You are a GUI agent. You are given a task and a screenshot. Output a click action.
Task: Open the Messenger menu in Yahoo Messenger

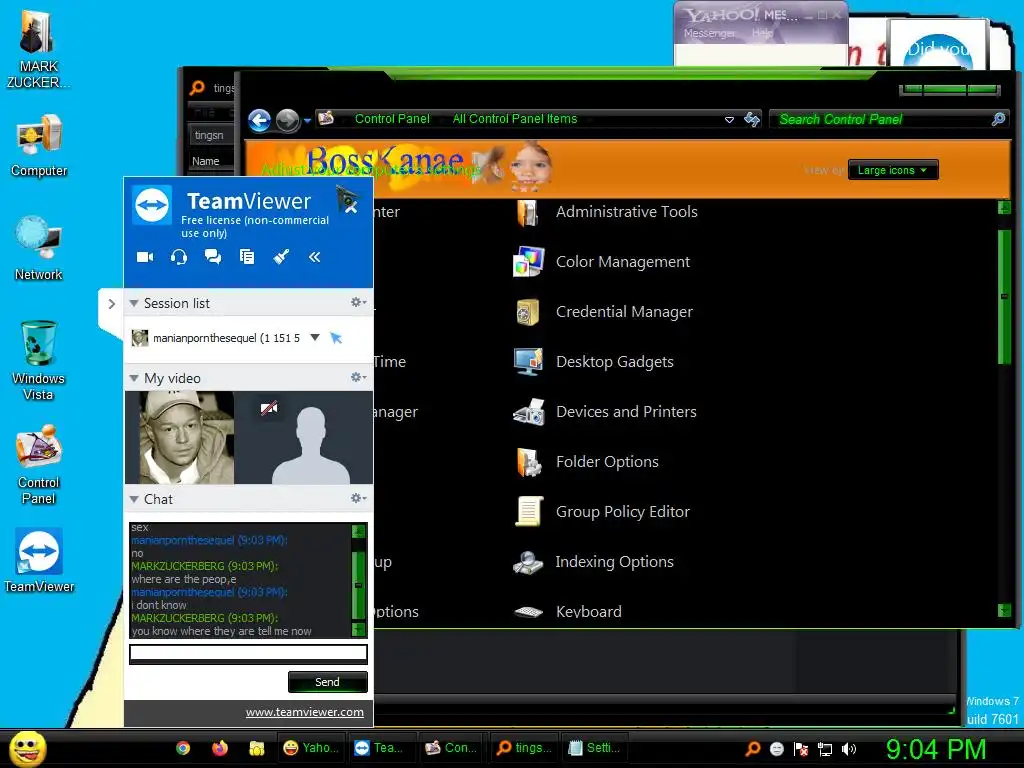coord(709,33)
